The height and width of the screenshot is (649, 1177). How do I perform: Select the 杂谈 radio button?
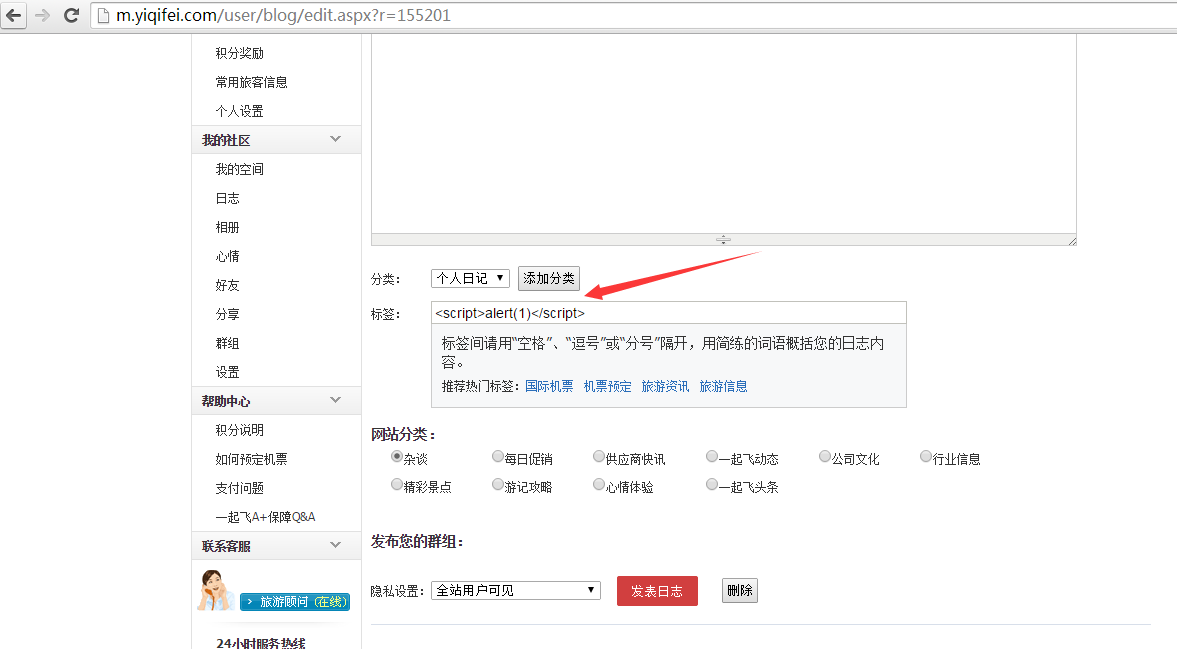point(396,456)
